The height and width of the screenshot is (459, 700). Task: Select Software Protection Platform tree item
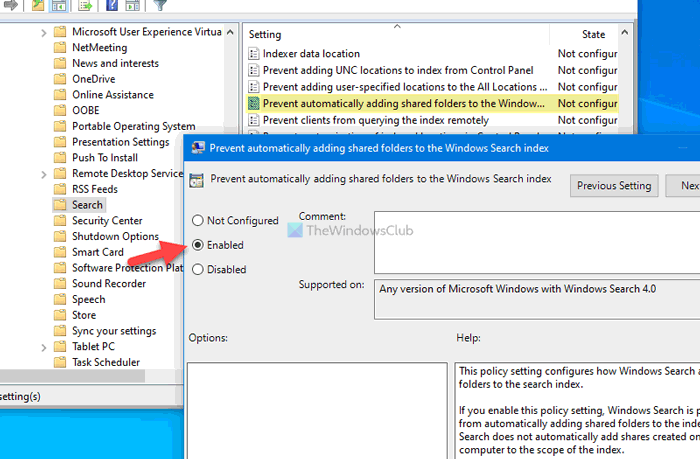click(128, 268)
